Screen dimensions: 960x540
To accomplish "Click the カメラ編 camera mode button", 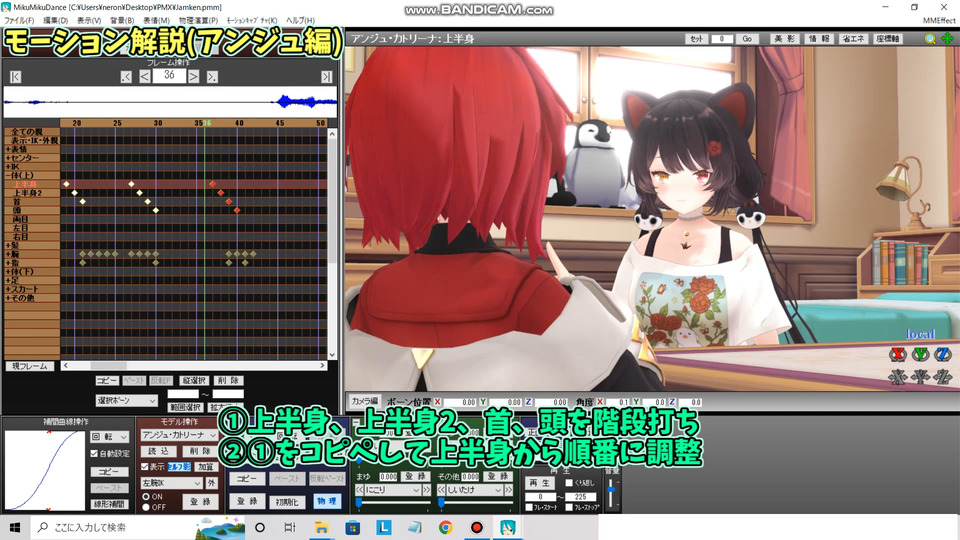I will pyautogui.click(x=365, y=401).
